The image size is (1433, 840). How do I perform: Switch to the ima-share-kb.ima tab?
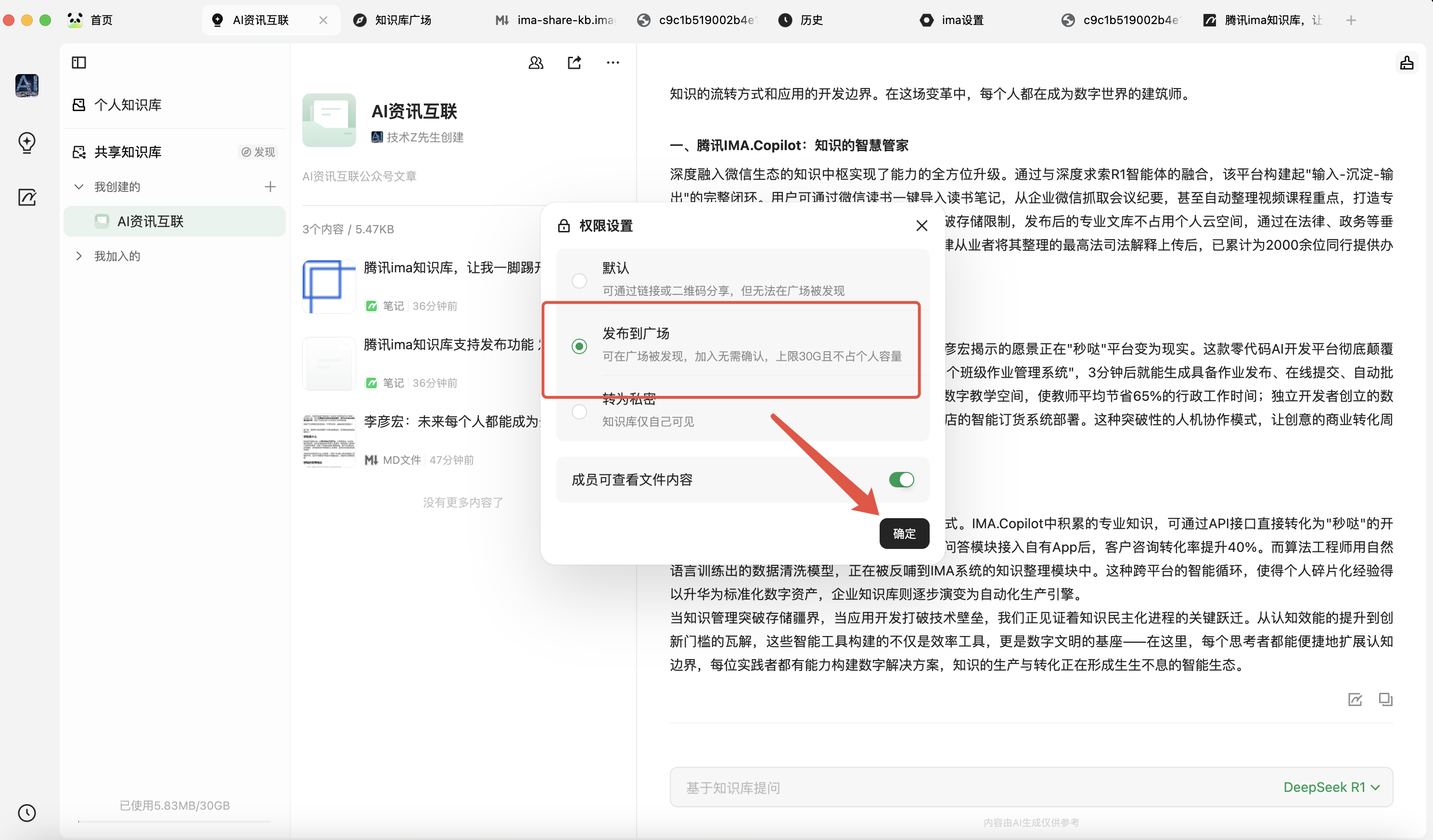pos(555,21)
